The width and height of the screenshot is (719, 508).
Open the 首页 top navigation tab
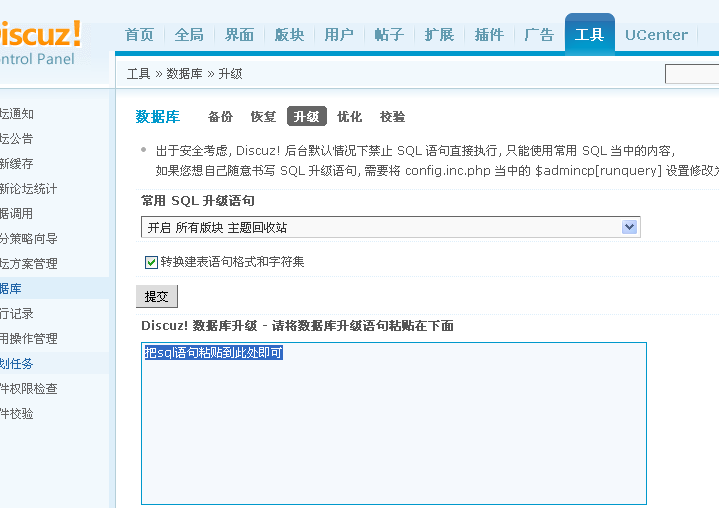pos(139,35)
